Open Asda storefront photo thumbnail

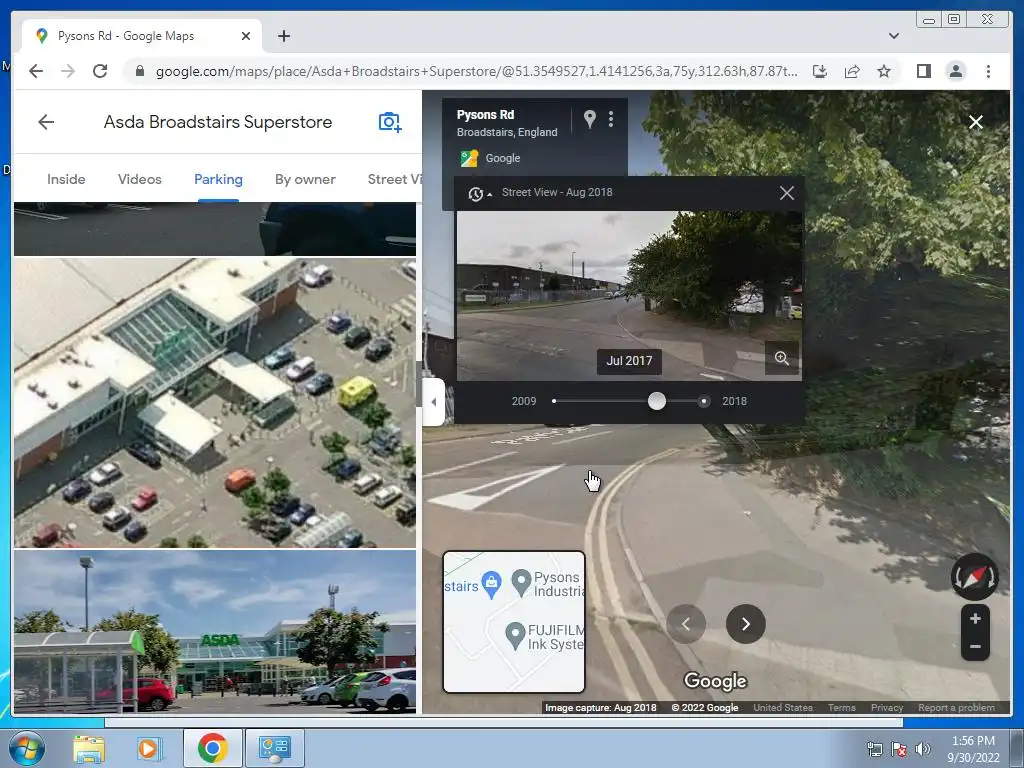[215, 632]
